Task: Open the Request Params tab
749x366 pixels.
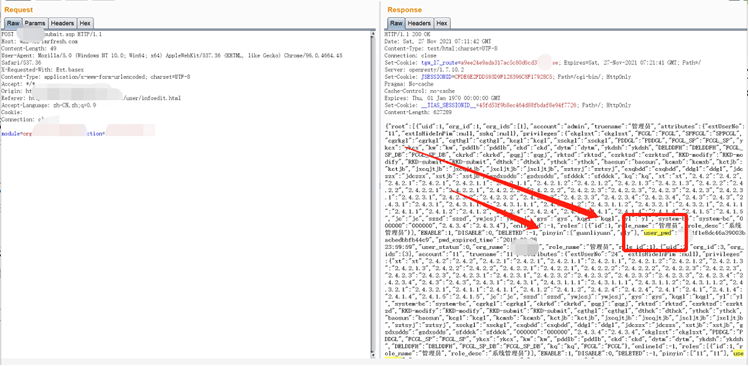Action: click(35, 23)
